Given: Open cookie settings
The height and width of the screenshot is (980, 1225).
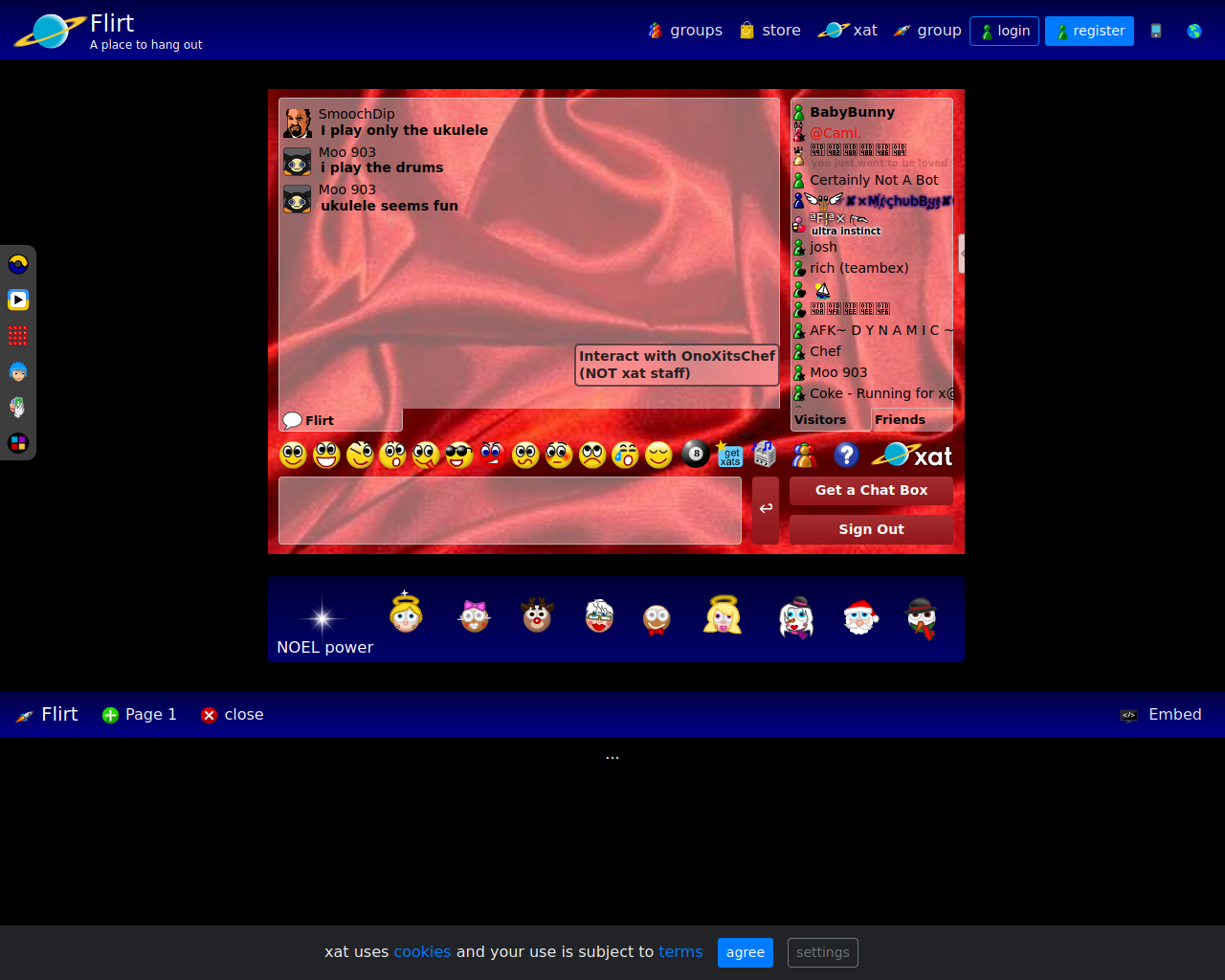Looking at the screenshot, I should pyautogui.click(x=823, y=952).
